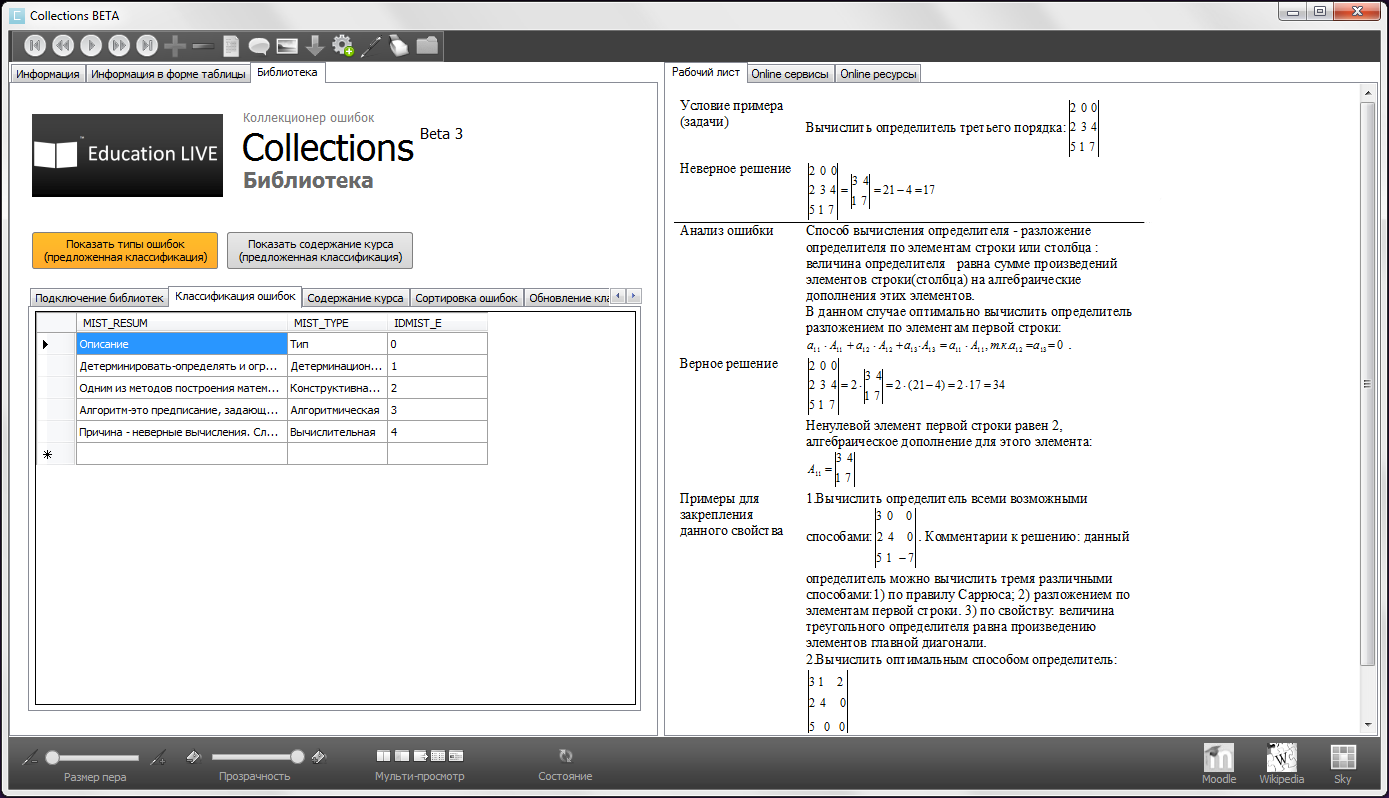Choose second multi-view layout icon
This screenshot has width=1389, height=798.
click(x=402, y=756)
